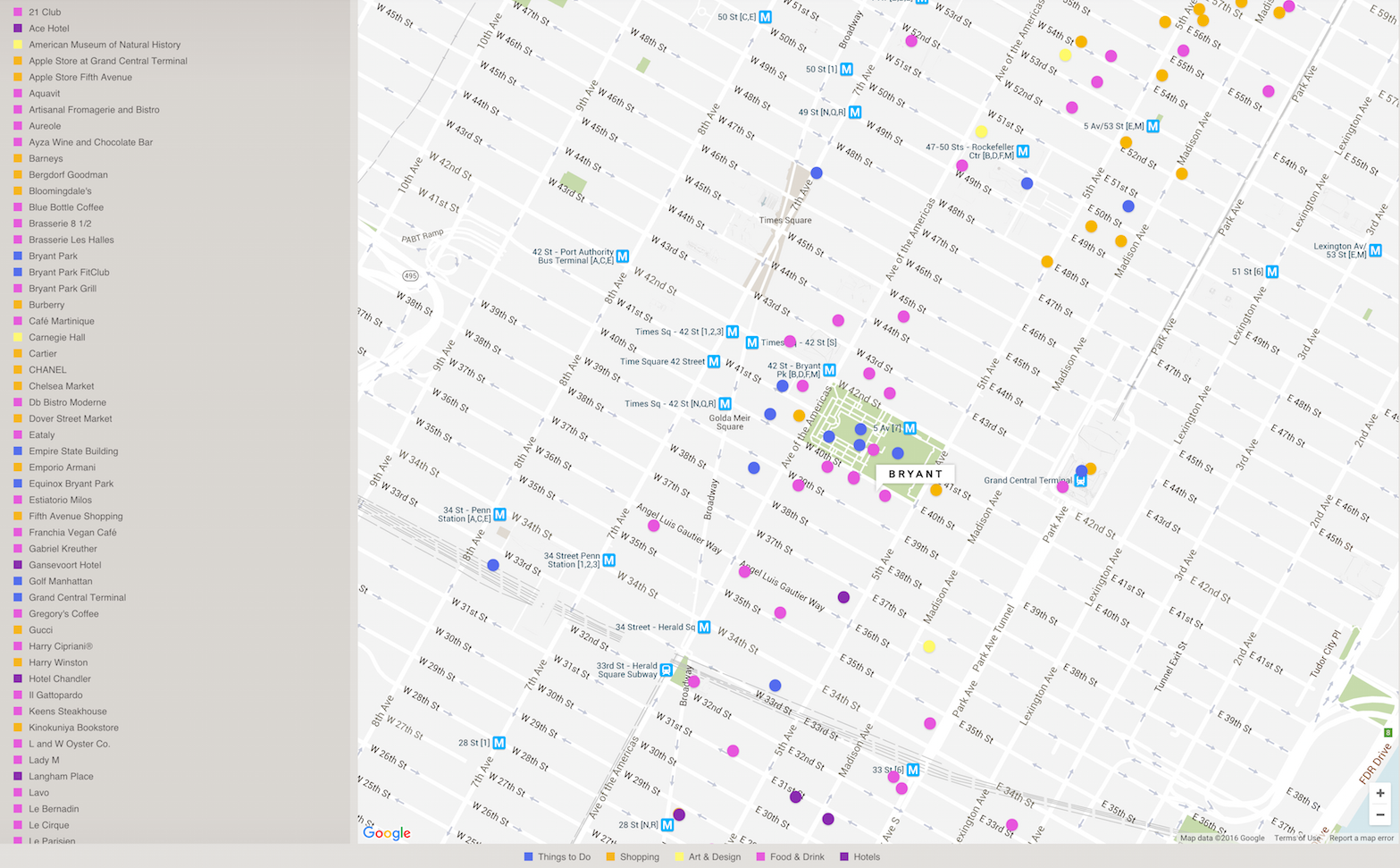Screen dimensions: 1400x868
Task: Click the 42 St Port Authority Bus Terminal metro icon
Action: point(623,257)
